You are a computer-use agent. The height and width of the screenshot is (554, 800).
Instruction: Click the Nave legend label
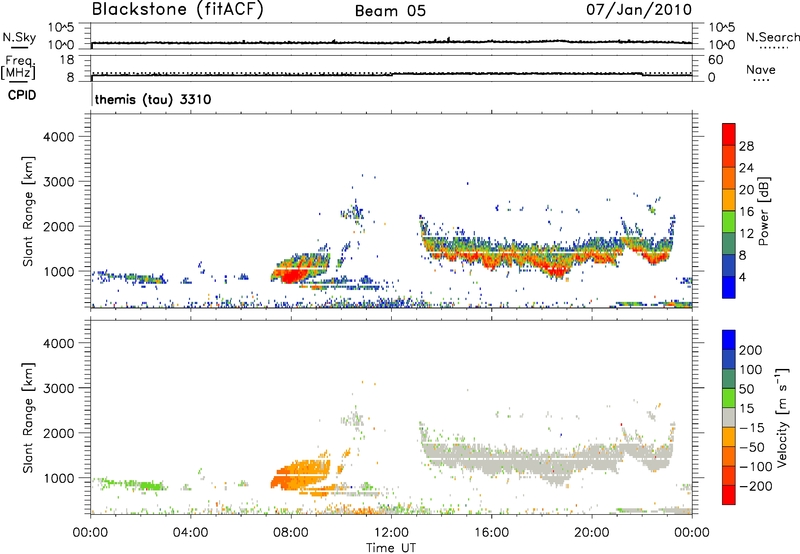761,69
